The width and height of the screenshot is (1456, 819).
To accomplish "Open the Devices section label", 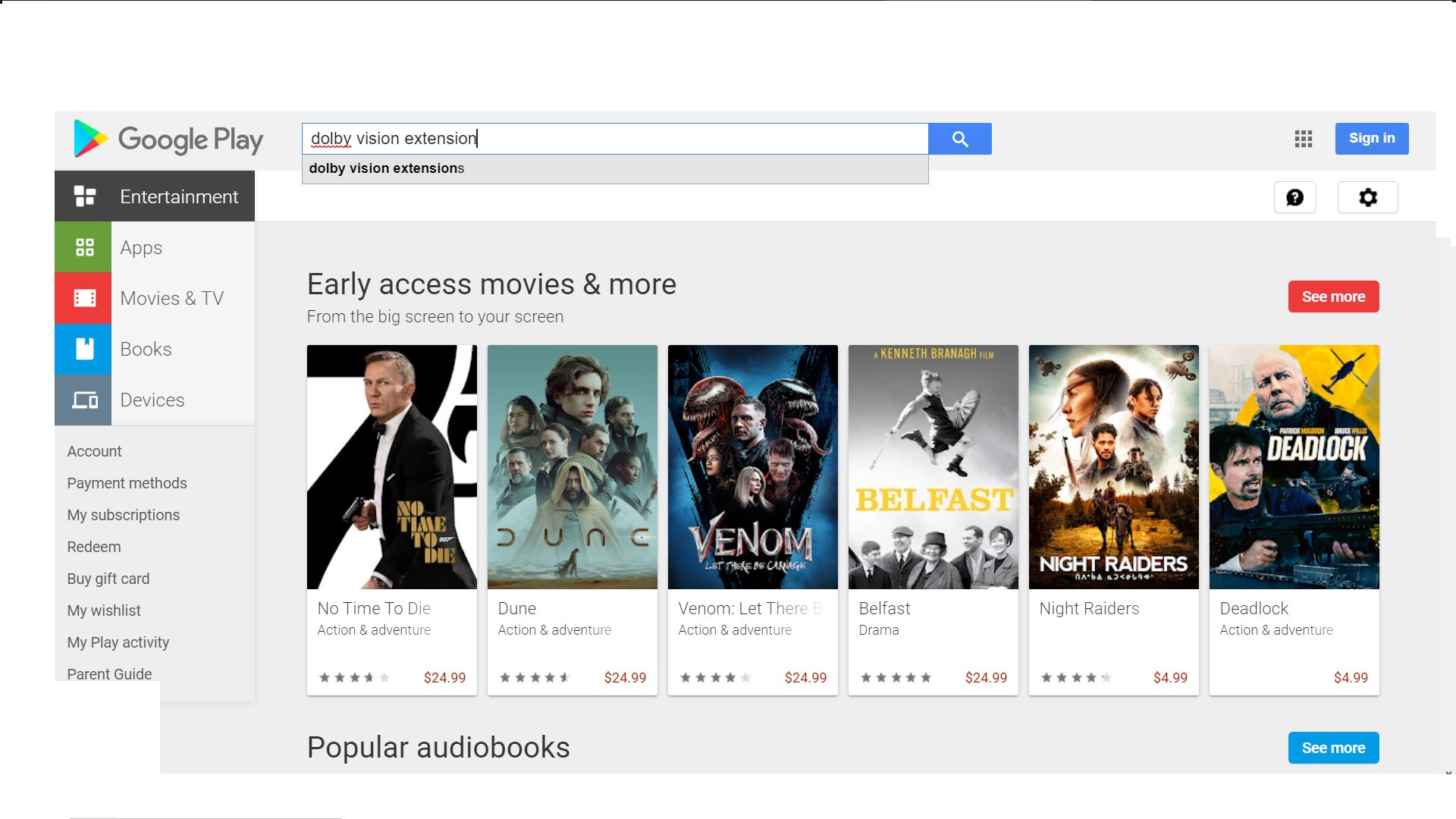I will [x=152, y=400].
